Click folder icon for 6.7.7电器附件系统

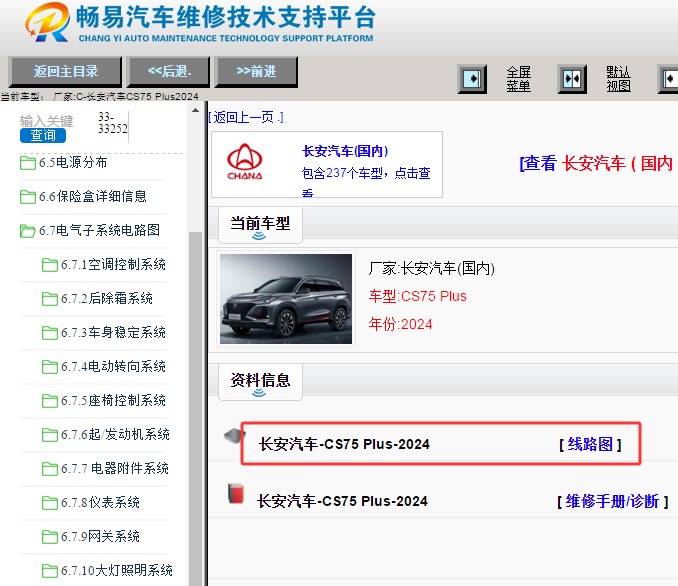(50, 468)
